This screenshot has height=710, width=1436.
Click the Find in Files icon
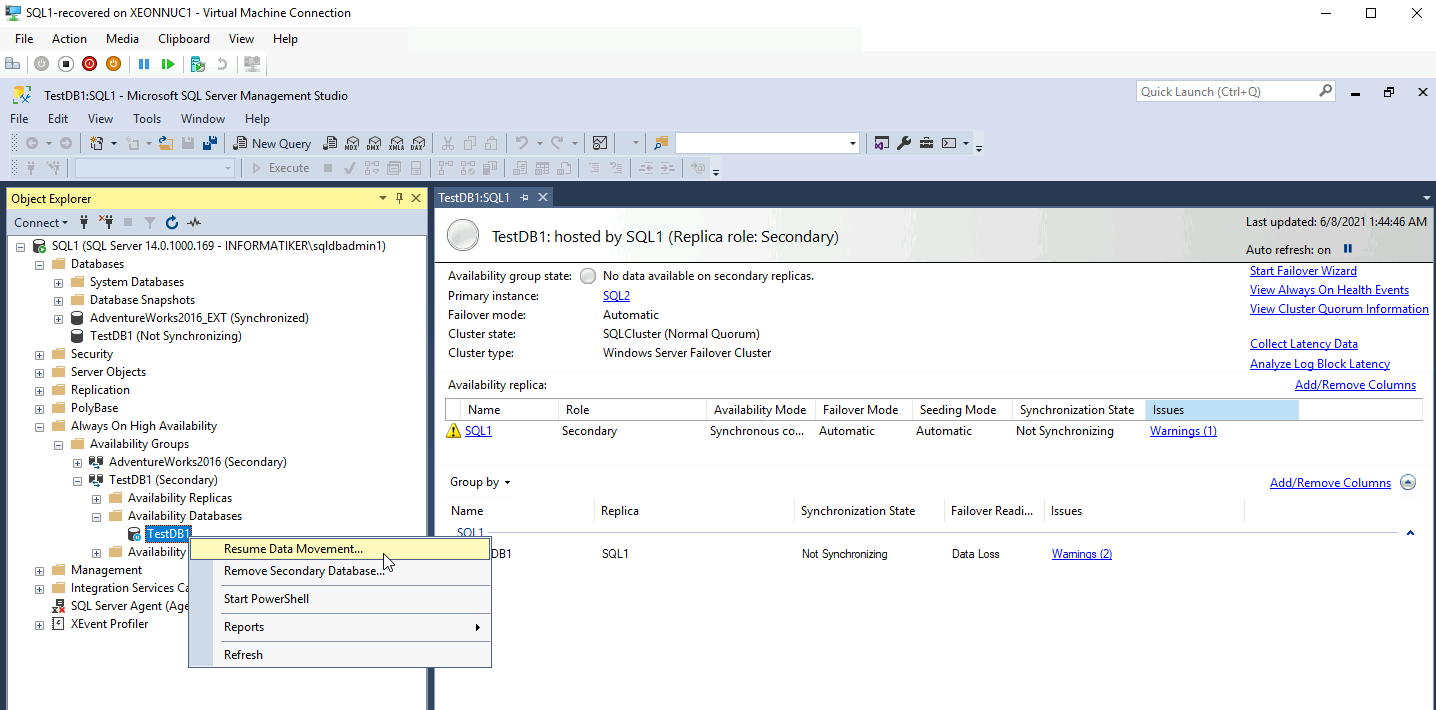tap(661, 143)
